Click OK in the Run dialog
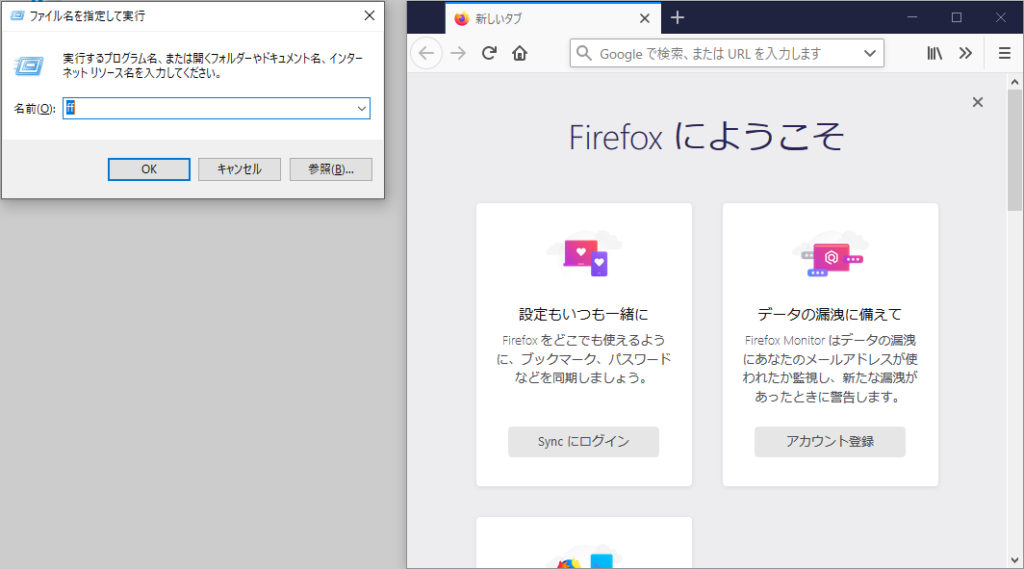Screen dimensions: 1024x569 pos(149,169)
